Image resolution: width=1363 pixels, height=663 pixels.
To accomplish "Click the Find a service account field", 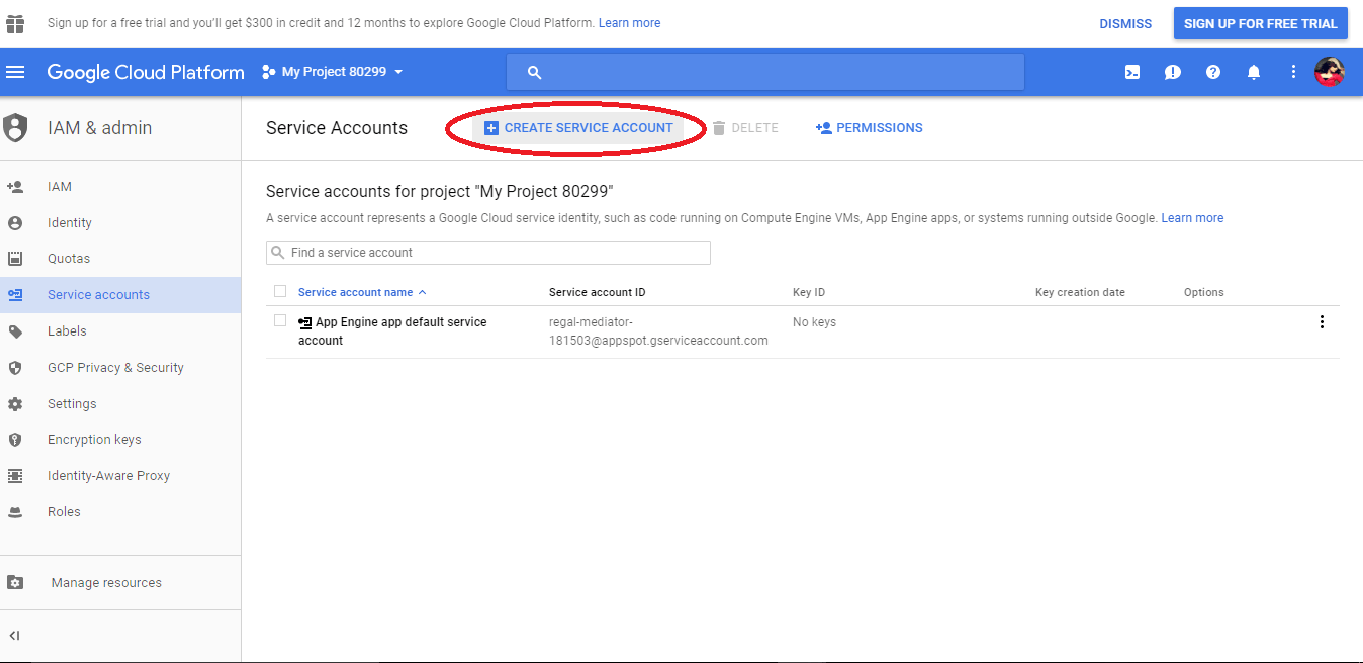I will coord(488,253).
